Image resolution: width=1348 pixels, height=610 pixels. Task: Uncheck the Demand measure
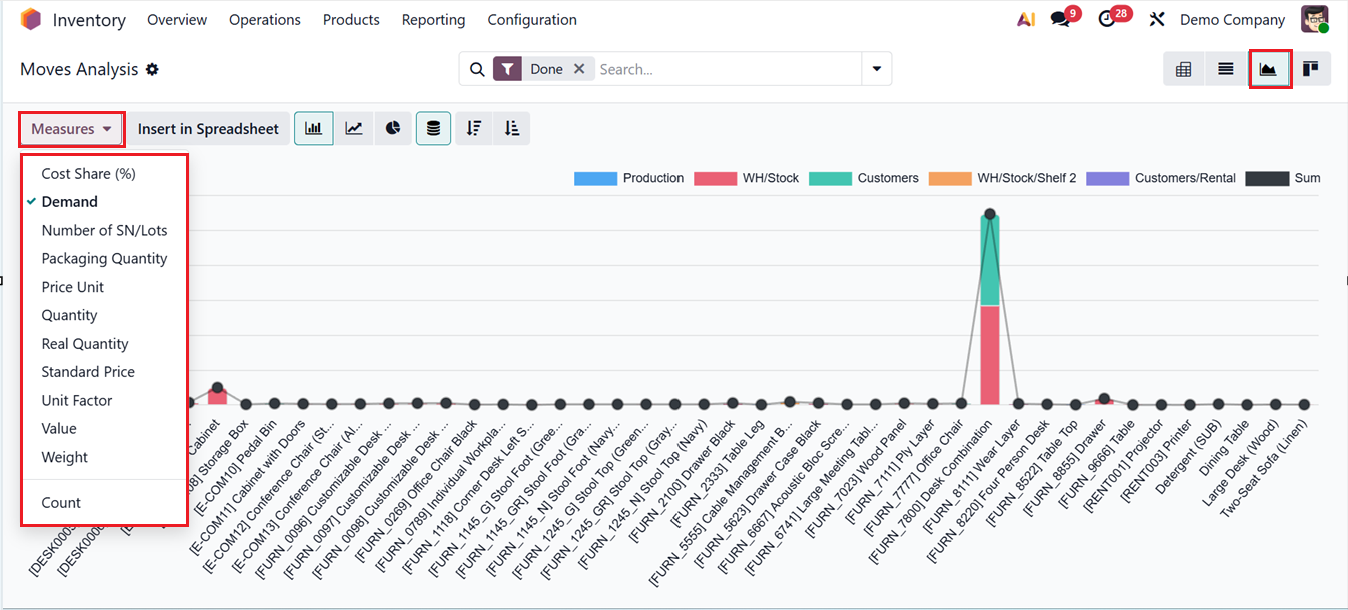coord(70,201)
